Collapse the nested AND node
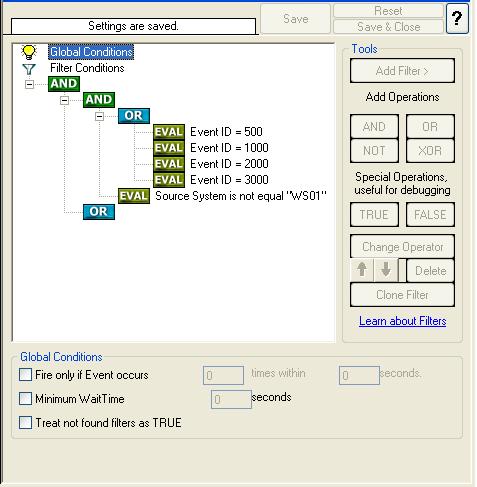 point(64,100)
